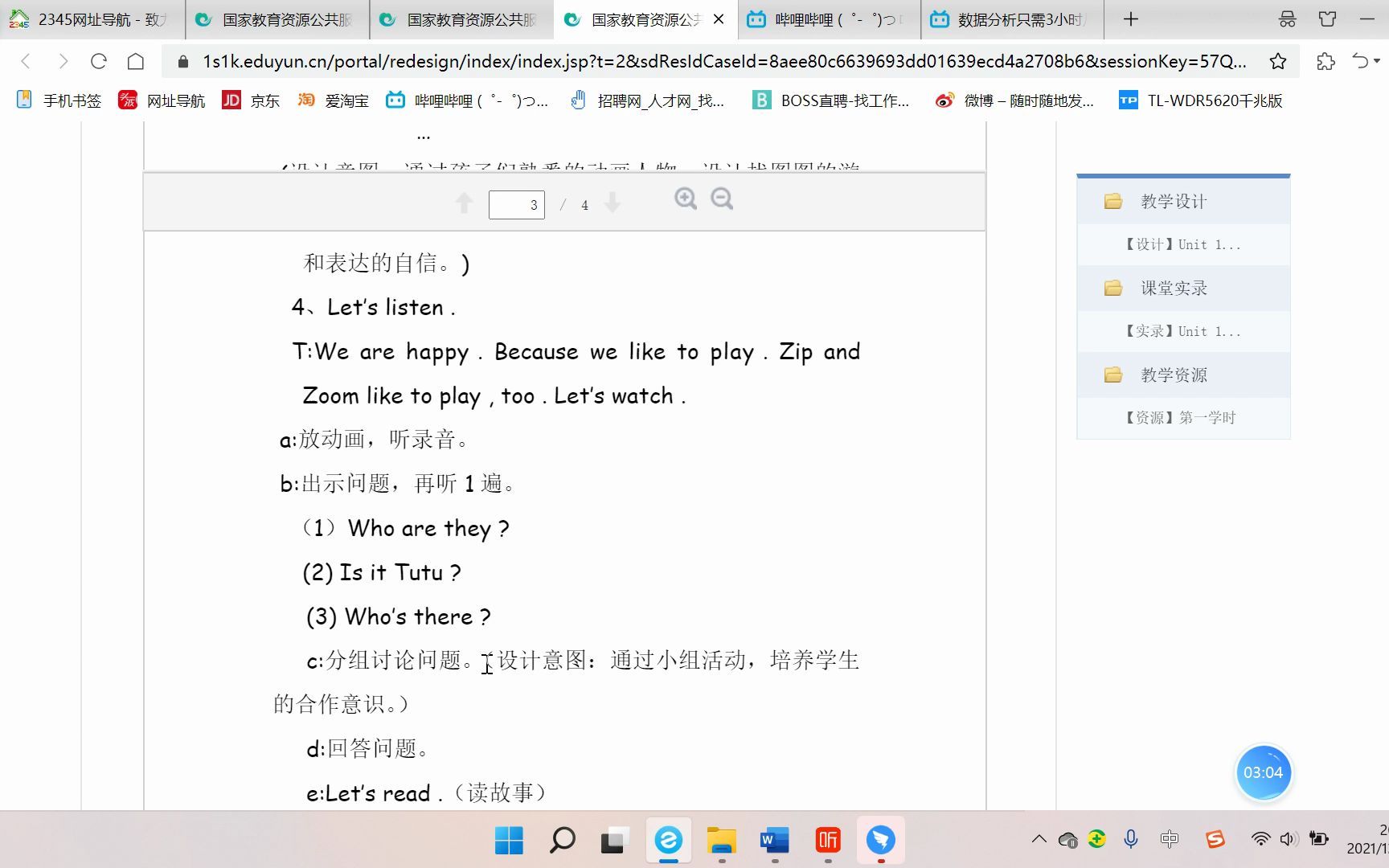Screen dimensions: 1389x868
Task: Go forward in browser history
Action: [63, 61]
